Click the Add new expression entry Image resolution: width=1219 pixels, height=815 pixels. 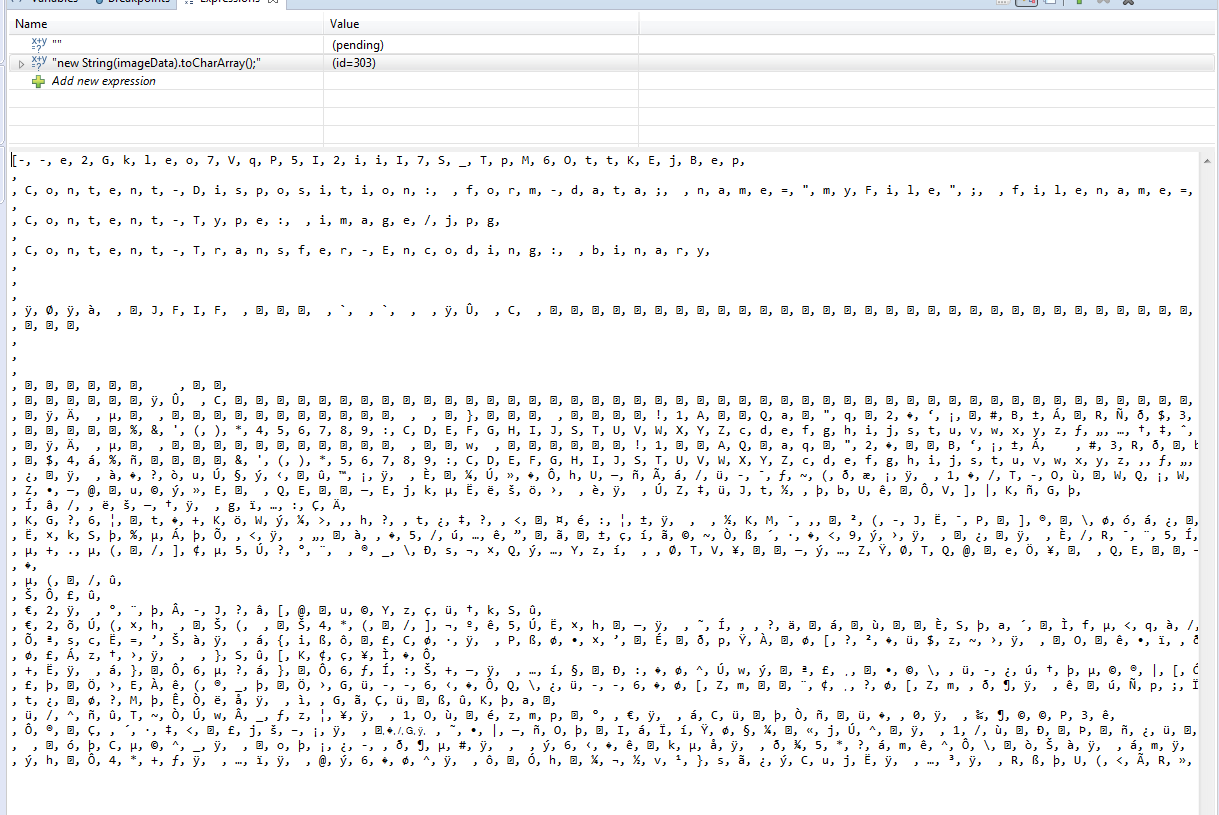[x=104, y=81]
